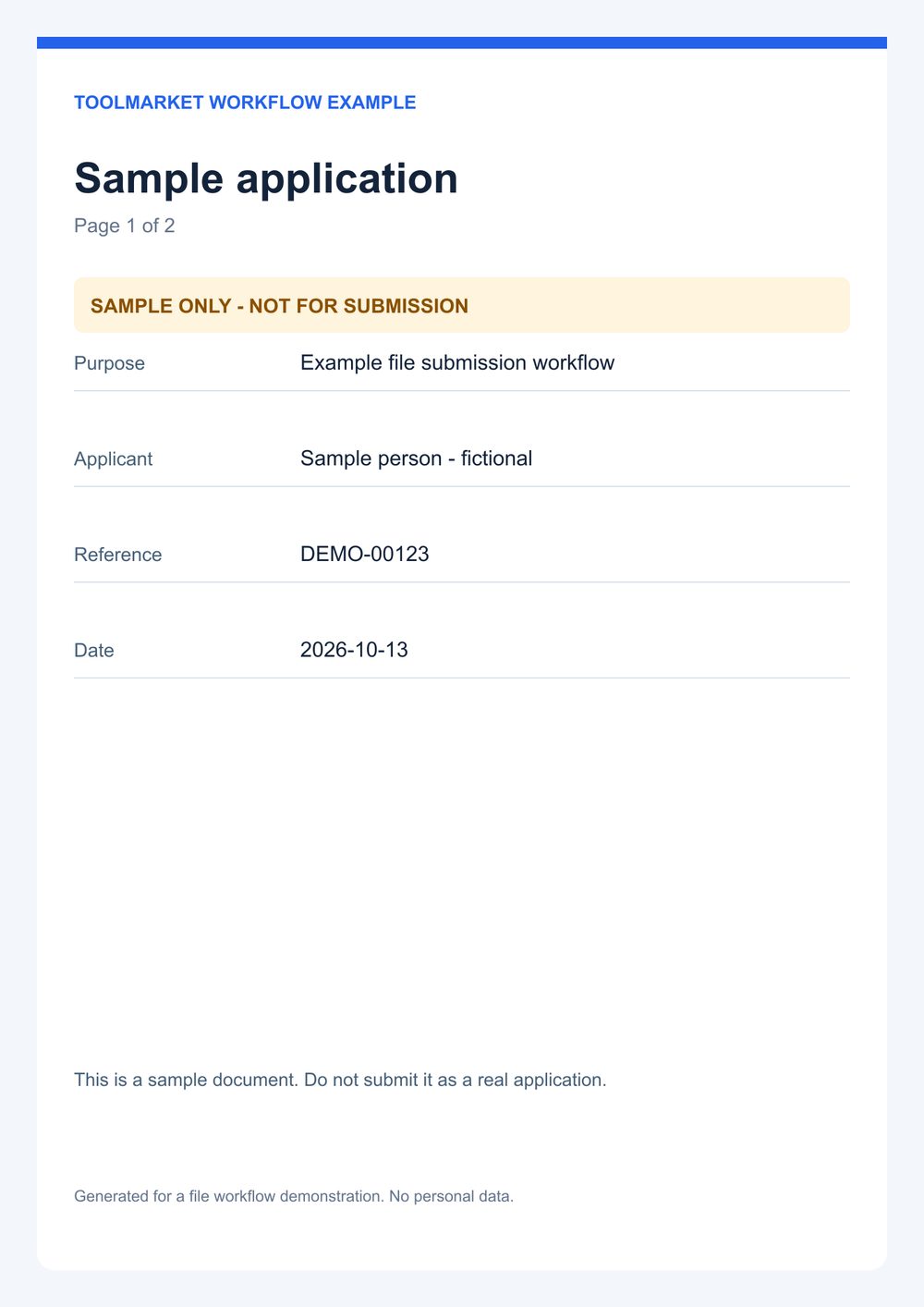Click the Reference field label

coord(117,555)
